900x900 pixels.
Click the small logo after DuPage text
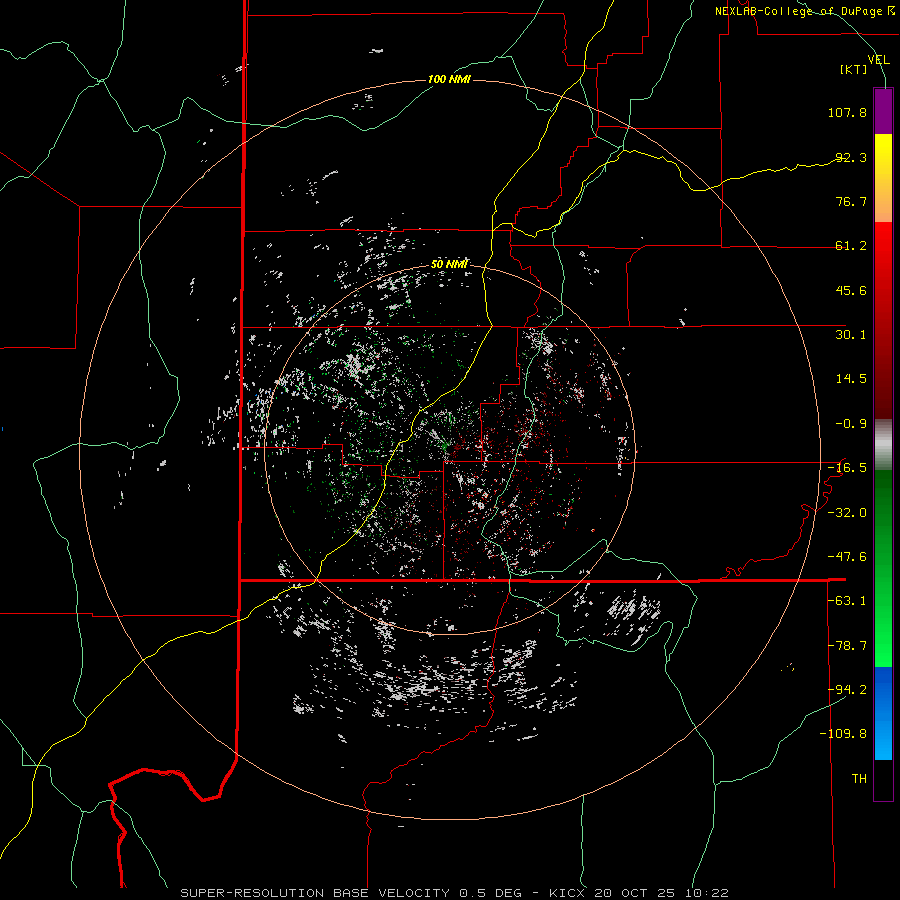(890, 11)
